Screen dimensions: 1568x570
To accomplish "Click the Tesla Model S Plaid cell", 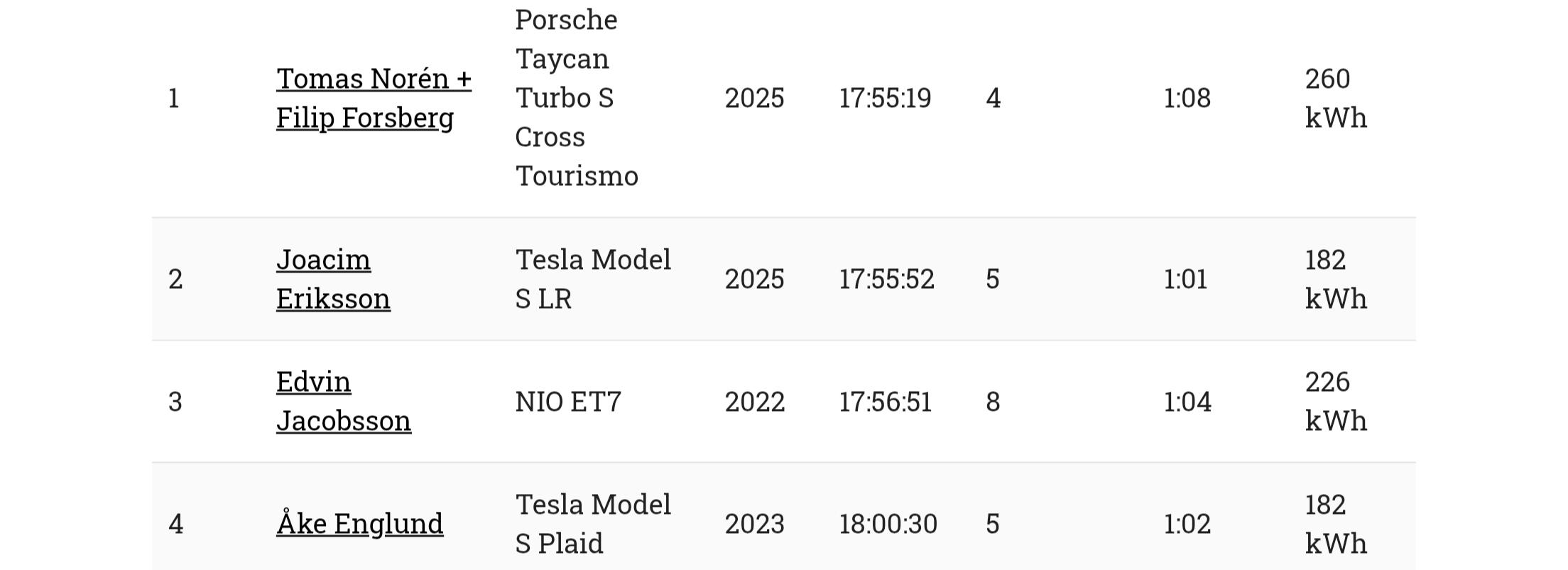I will 592,524.
